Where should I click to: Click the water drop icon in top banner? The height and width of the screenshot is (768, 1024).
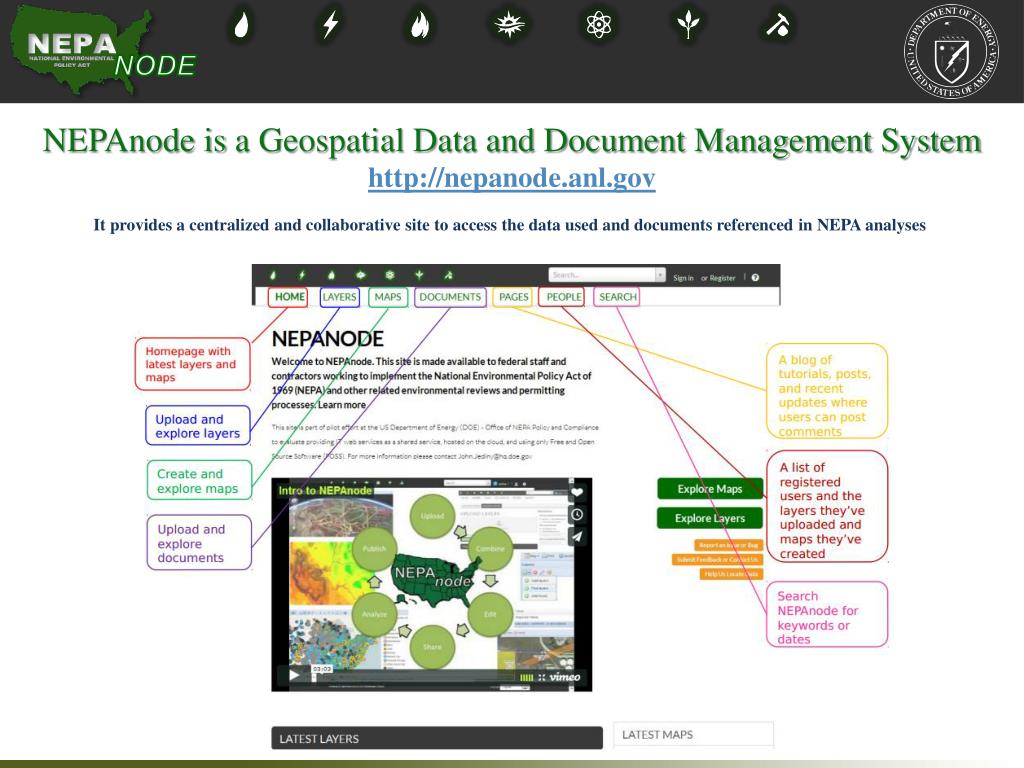242,25
